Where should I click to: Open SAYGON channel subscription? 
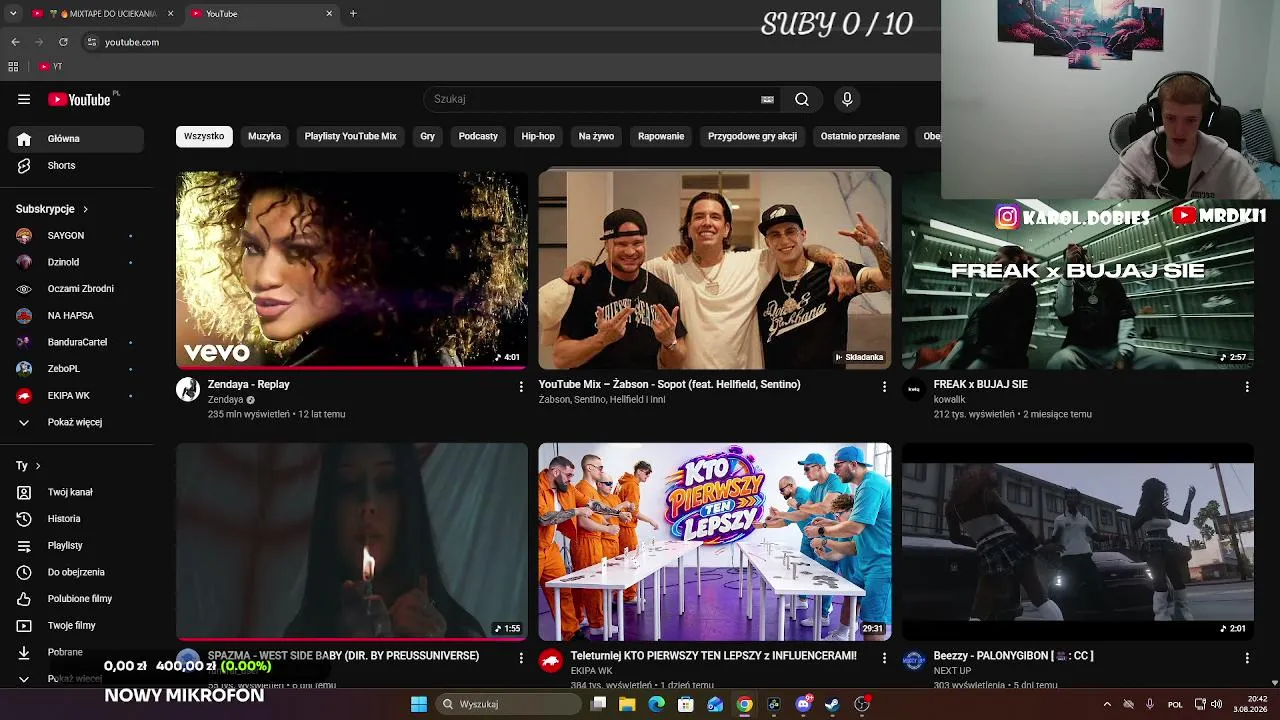point(76,235)
